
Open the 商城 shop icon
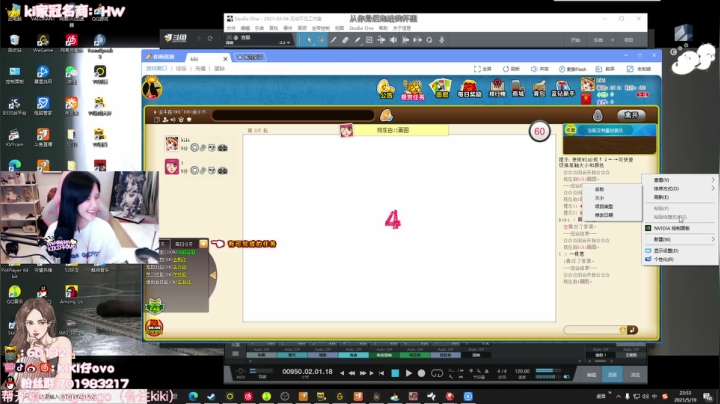click(518, 88)
